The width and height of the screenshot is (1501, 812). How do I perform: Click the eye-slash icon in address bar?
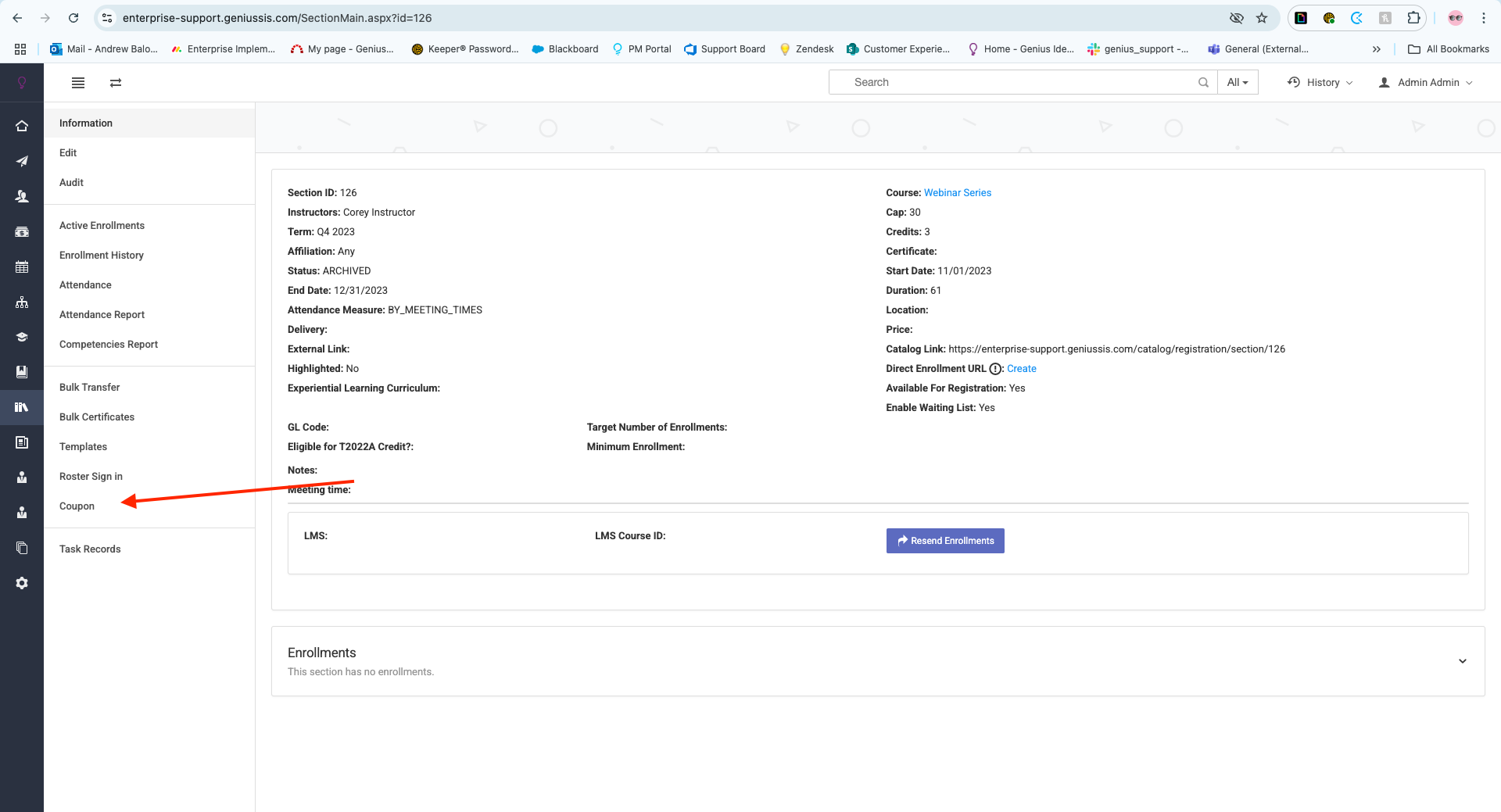pos(1237,18)
